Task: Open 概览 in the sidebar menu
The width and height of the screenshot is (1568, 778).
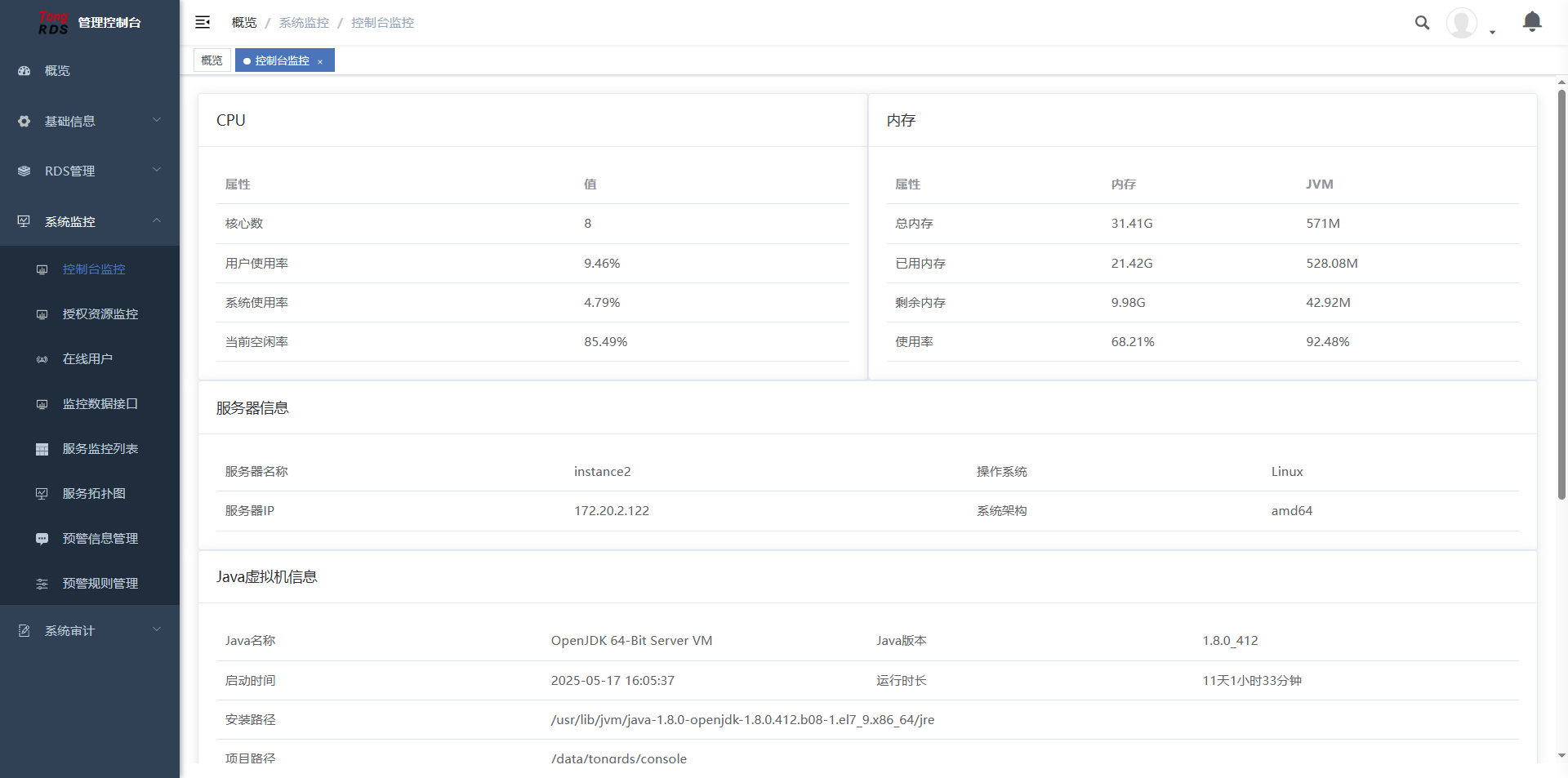Action: pyautogui.click(x=90, y=71)
